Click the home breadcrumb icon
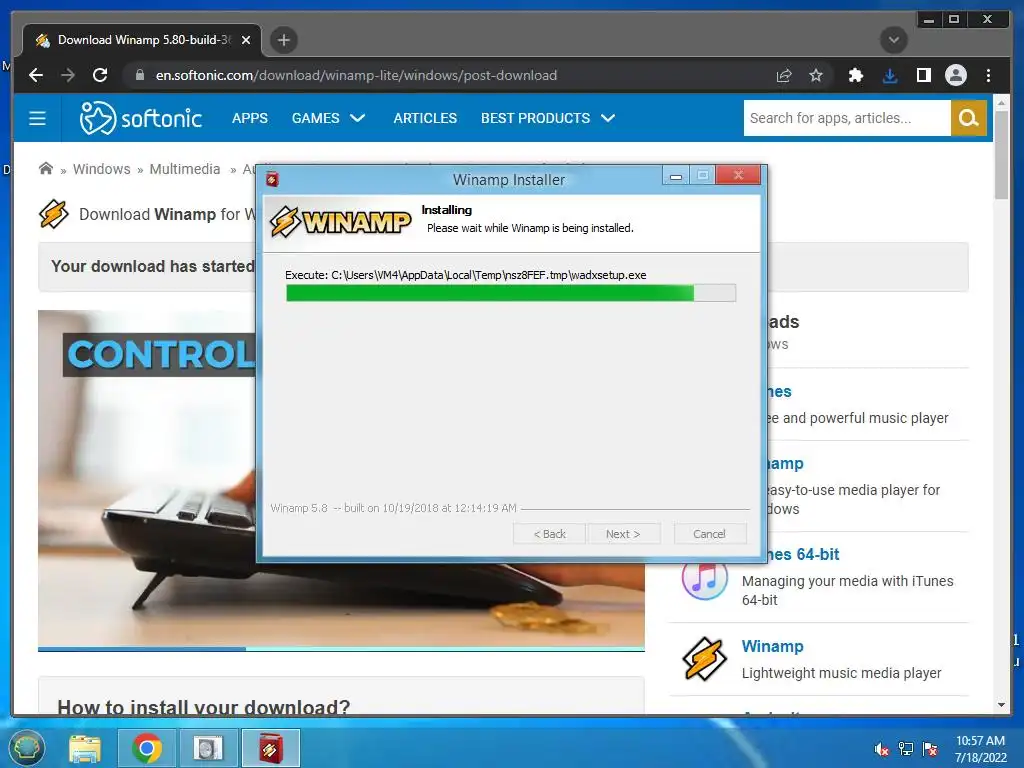 coord(46,168)
